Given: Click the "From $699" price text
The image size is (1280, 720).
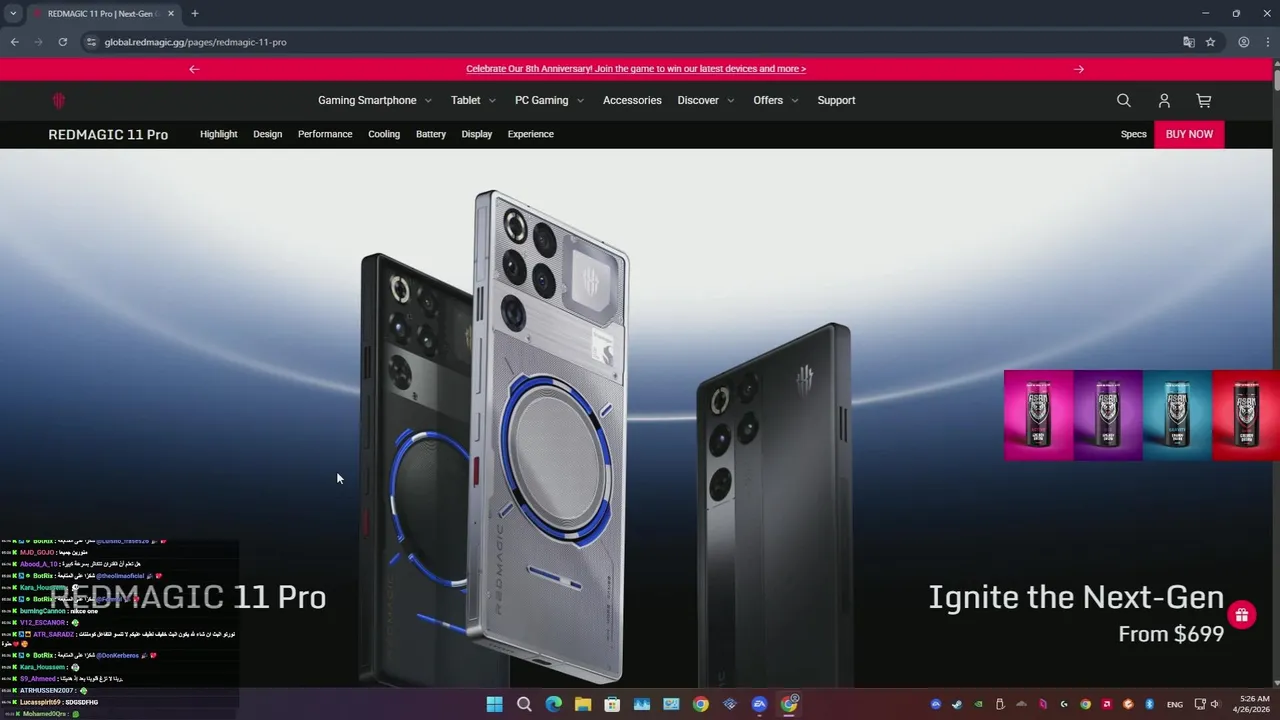Looking at the screenshot, I should [x=1171, y=634].
